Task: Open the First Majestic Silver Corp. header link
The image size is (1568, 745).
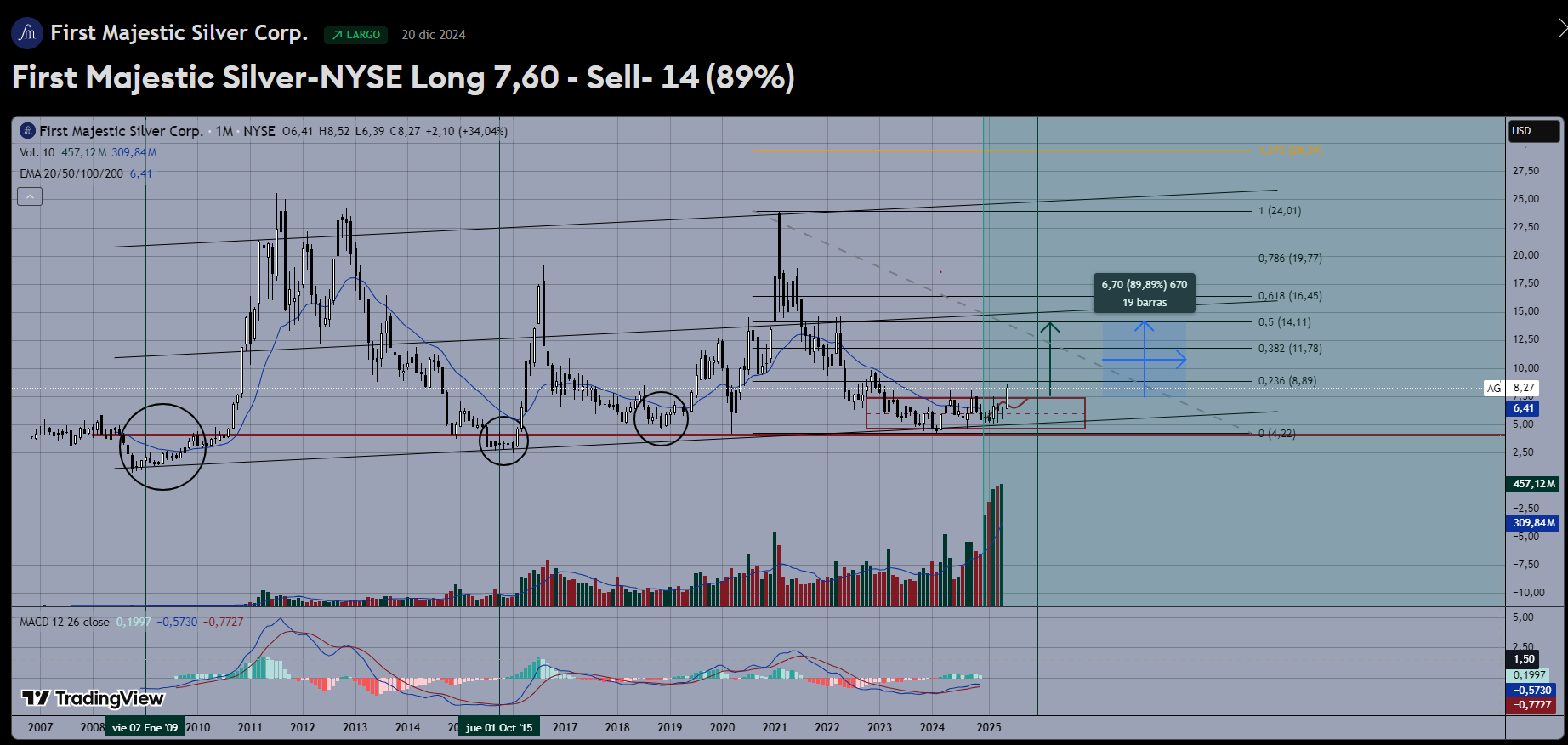Action: pyautogui.click(x=179, y=33)
